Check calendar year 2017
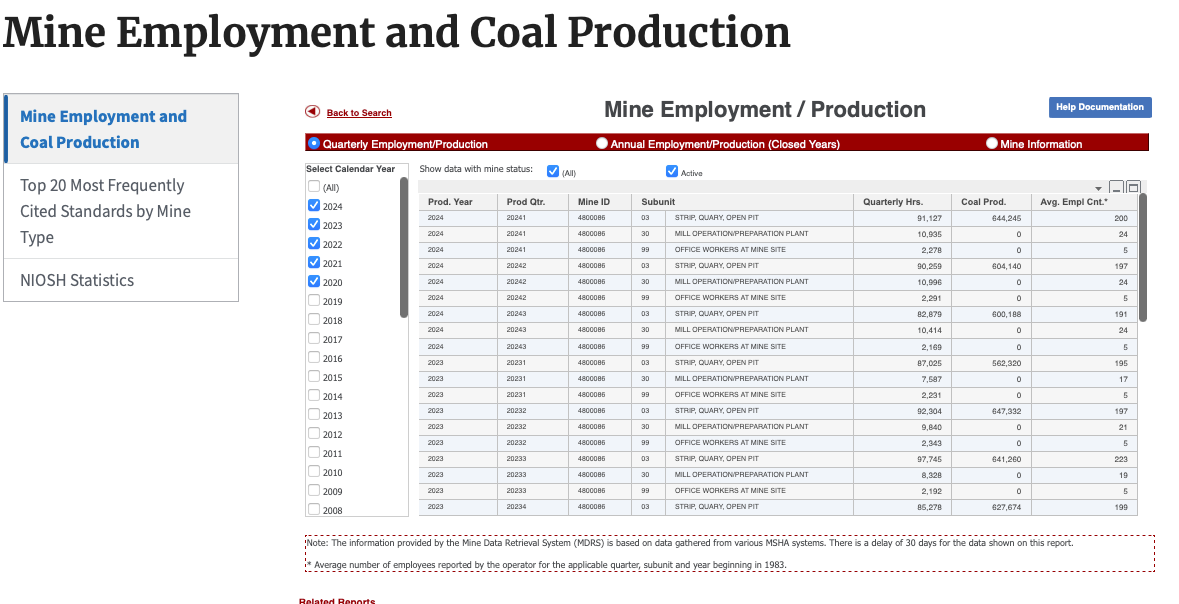 tap(314, 338)
